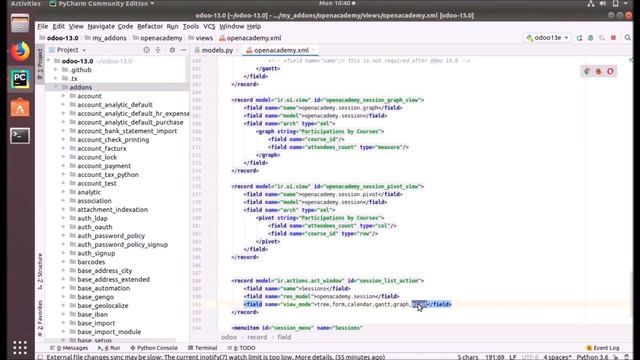Open Project panel settings gear
Viewport: 640px width, 360px height.
(172, 50)
